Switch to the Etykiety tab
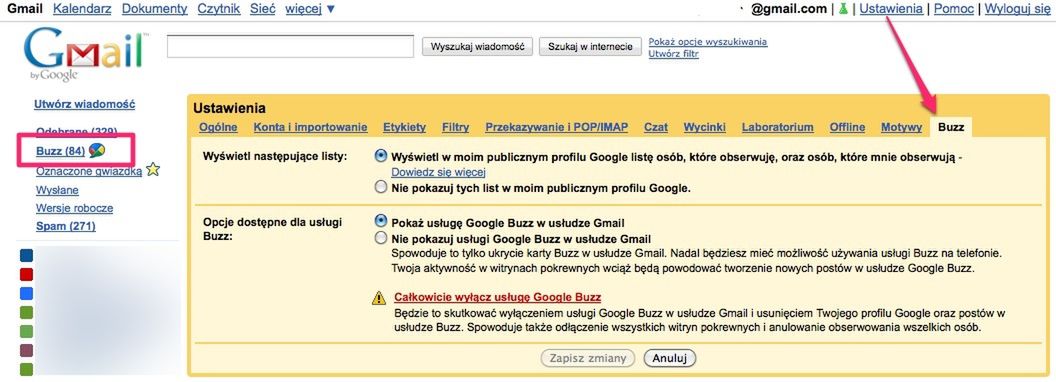1056x382 pixels. [404, 127]
